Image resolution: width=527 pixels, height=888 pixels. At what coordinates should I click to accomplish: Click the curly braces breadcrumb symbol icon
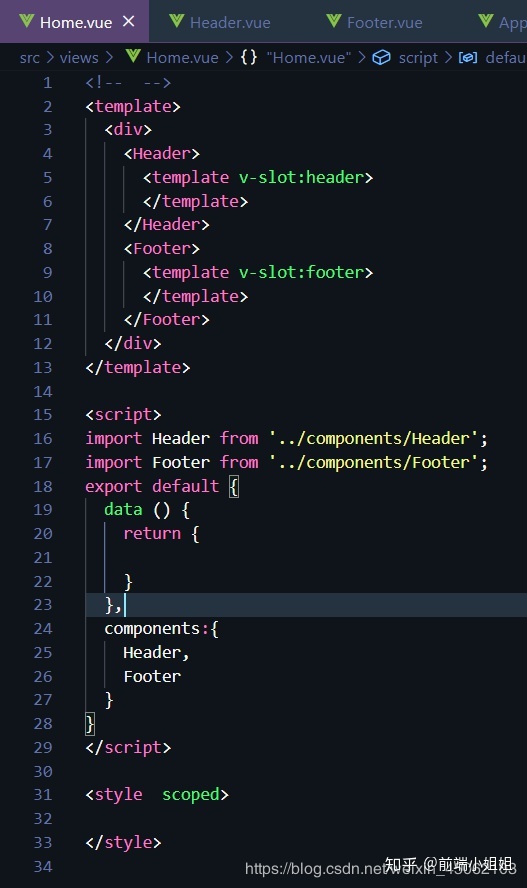click(248, 57)
